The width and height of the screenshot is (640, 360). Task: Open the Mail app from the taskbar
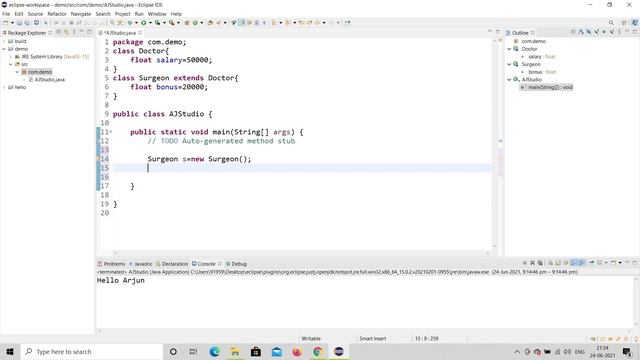tap(277, 351)
